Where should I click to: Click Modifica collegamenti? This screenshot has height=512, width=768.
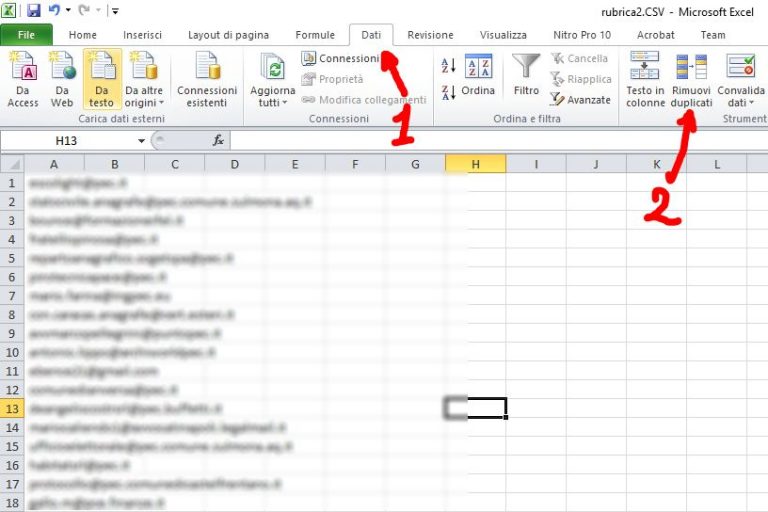[364, 99]
